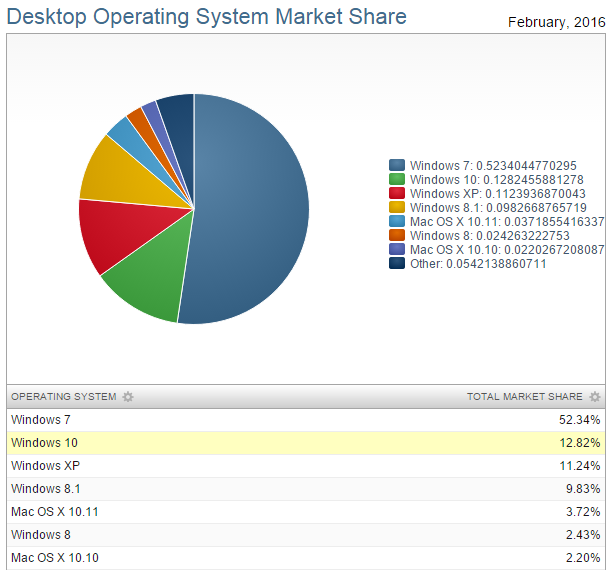Sort by the OPERATING SYSTEM column header
This screenshot has height=578, width=612.
(x=64, y=397)
